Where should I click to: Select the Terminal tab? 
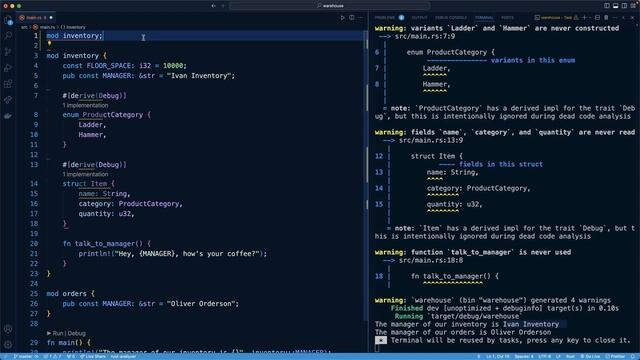tap(484, 18)
